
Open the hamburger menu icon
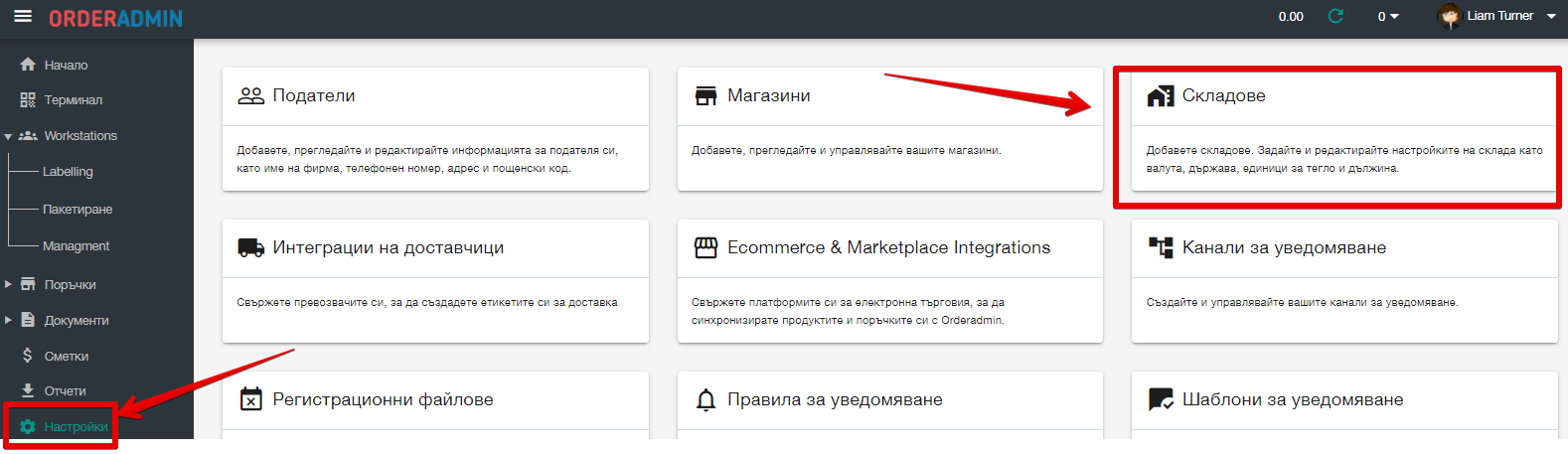(22, 17)
